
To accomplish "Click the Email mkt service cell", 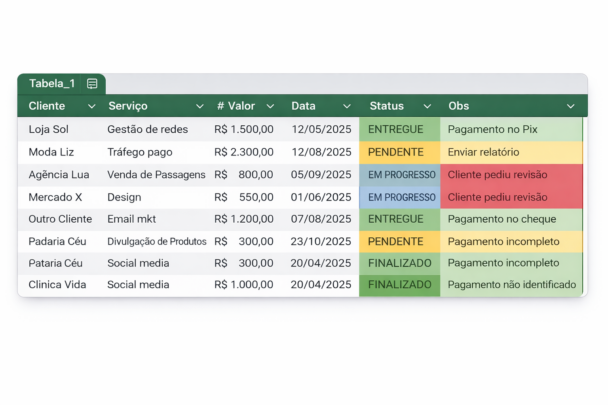I will (134, 219).
